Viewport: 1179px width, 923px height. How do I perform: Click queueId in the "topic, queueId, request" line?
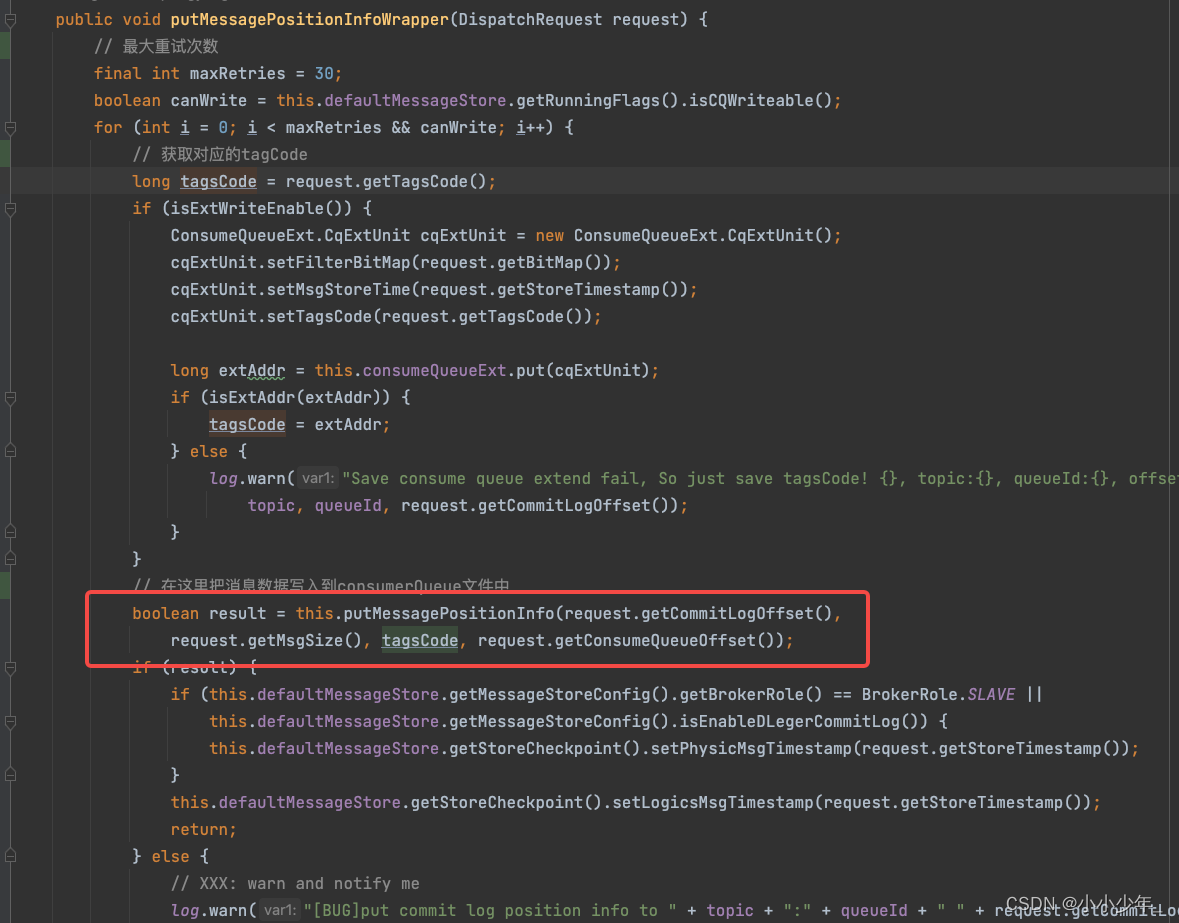point(348,505)
